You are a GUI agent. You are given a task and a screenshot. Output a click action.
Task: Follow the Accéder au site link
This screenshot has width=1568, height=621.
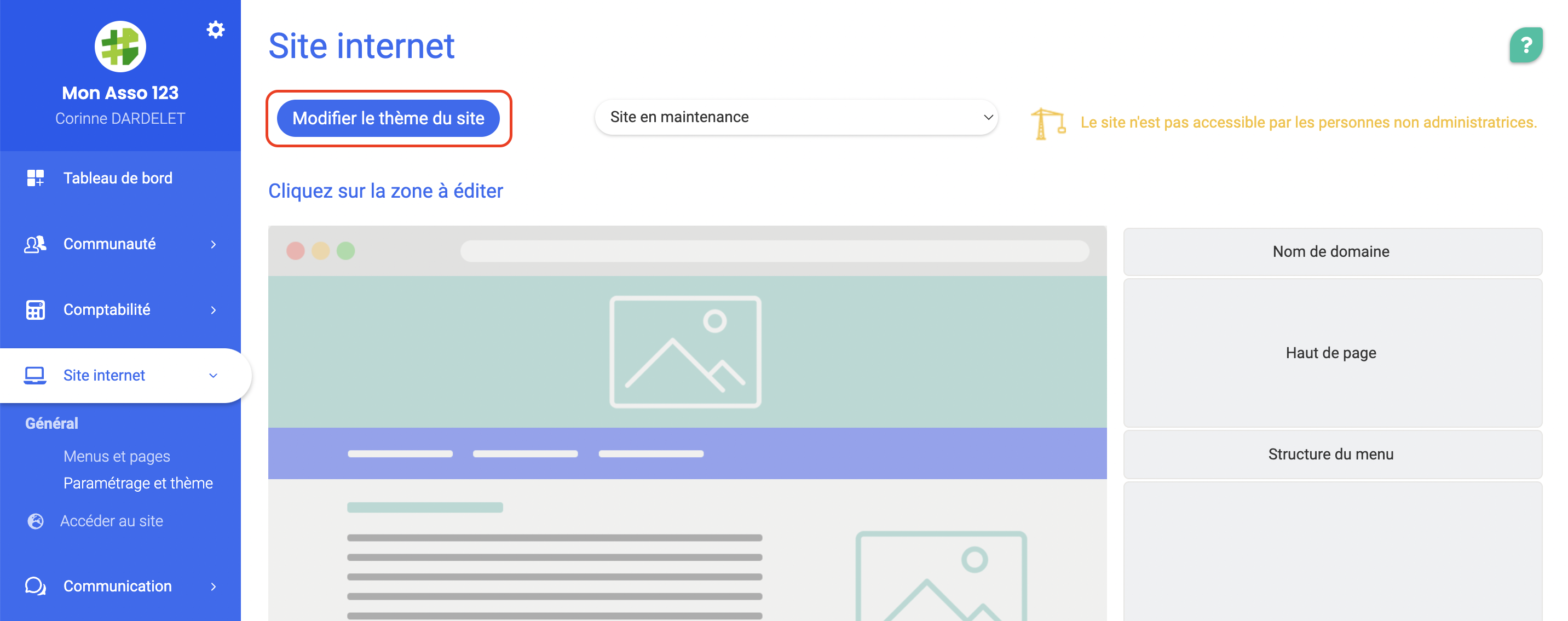[x=111, y=521]
